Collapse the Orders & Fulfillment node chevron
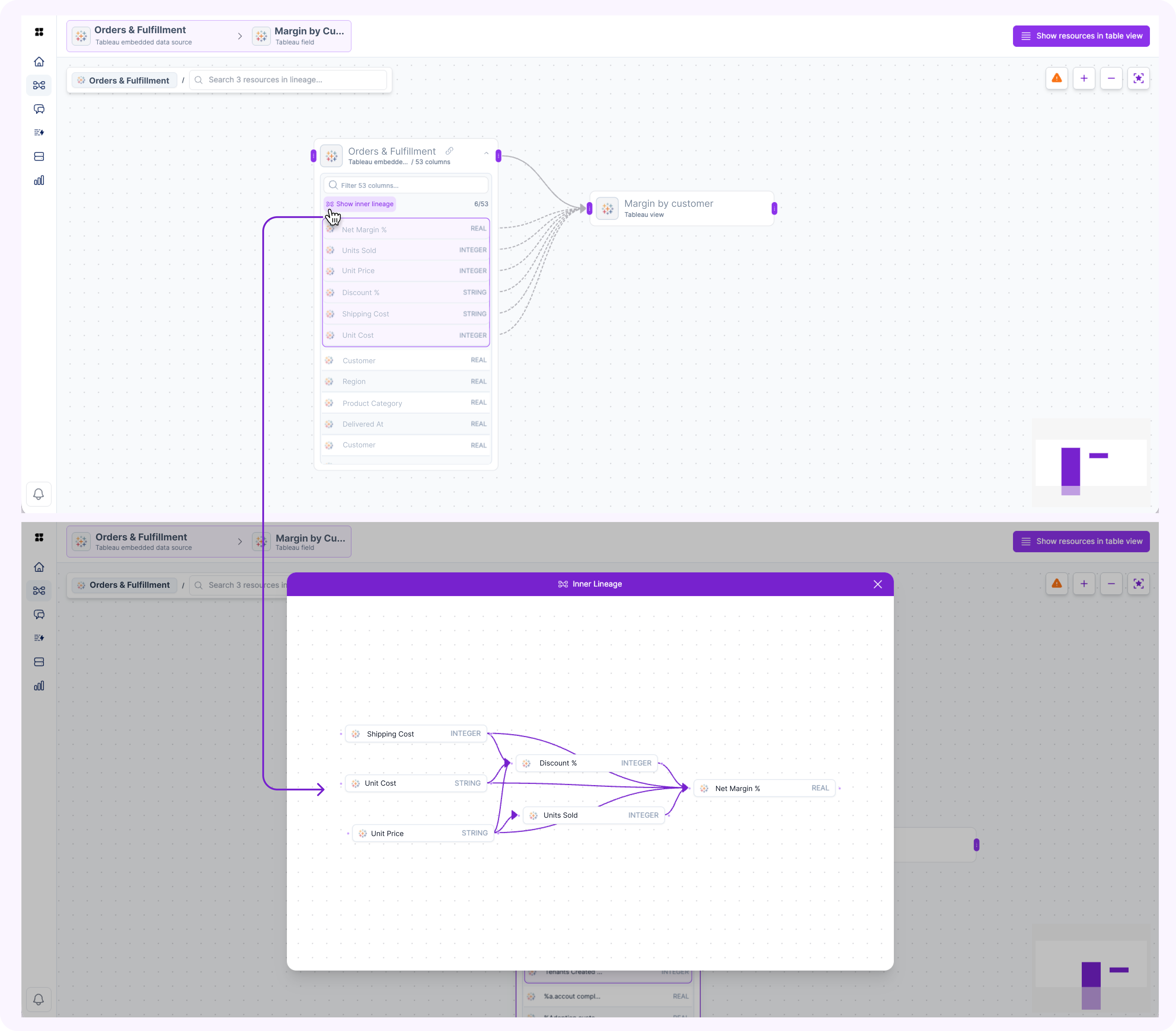The width and height of the screenshot is (1176, 1031). [486, 153]
